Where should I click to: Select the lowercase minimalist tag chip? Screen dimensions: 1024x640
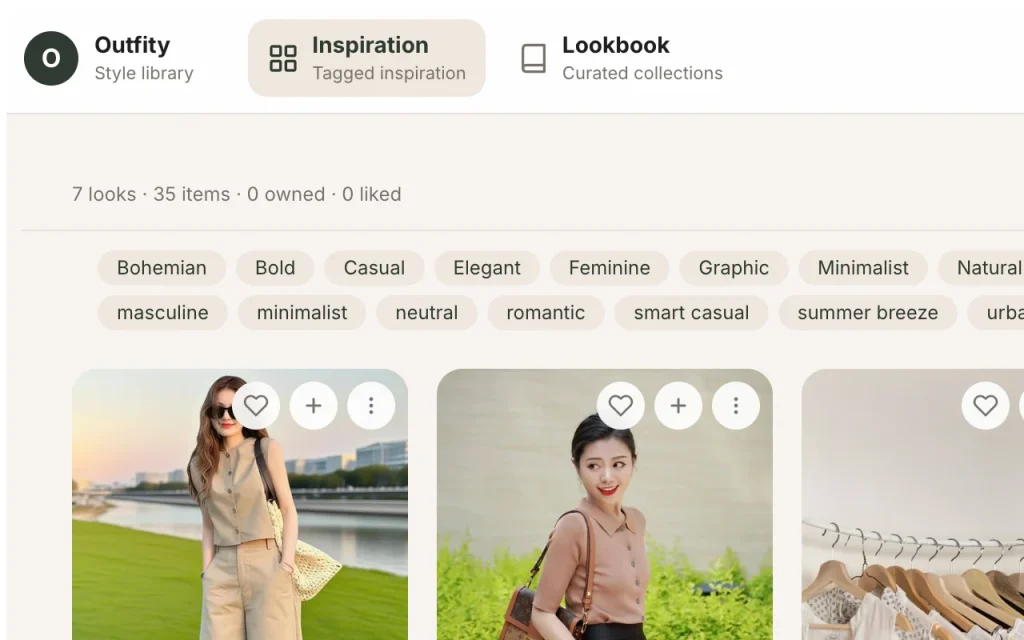click(302, 313)
